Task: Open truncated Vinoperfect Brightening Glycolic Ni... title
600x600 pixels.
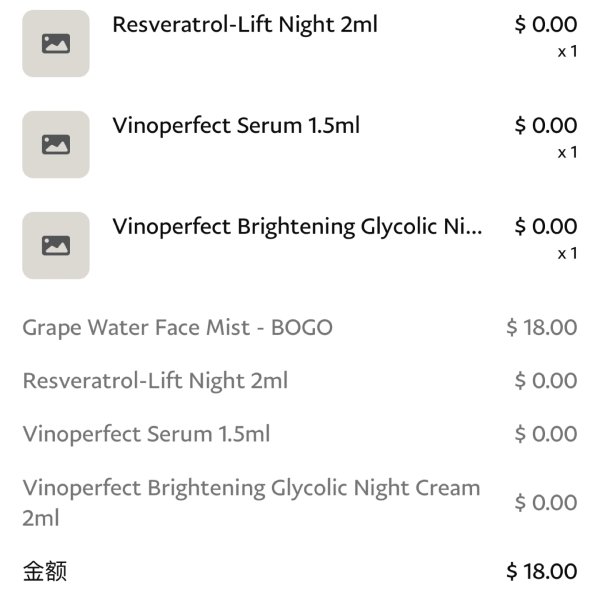Action: [x=297, y=227]
